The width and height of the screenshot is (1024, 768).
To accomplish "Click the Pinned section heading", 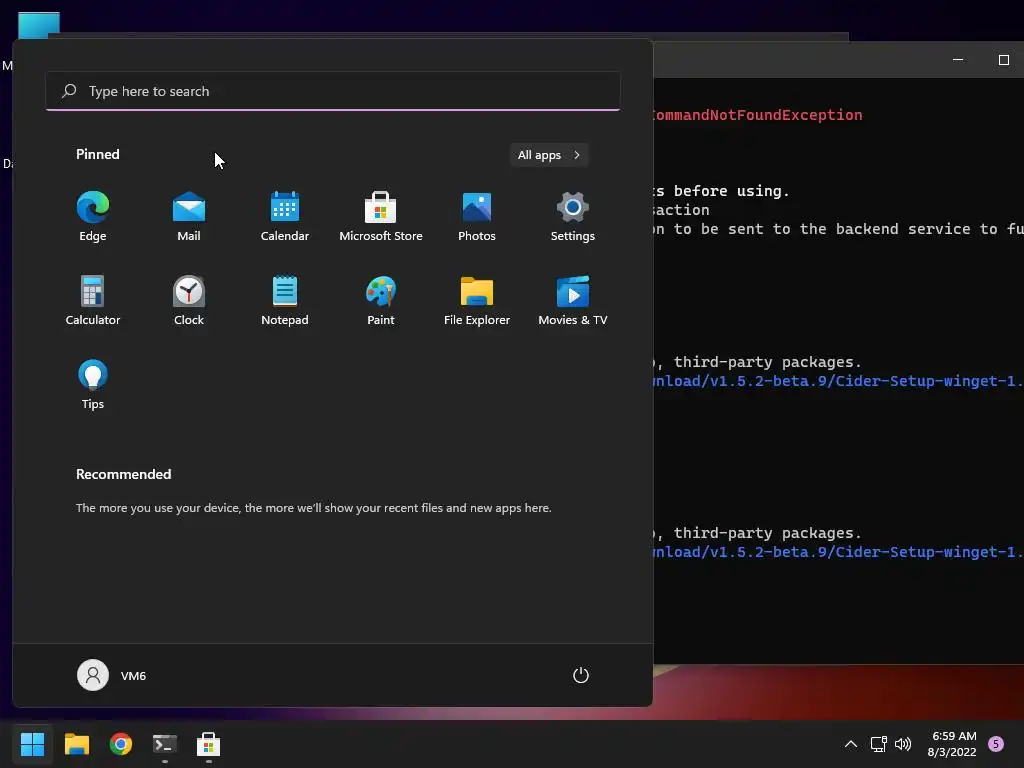I will [x=98, y=154].
